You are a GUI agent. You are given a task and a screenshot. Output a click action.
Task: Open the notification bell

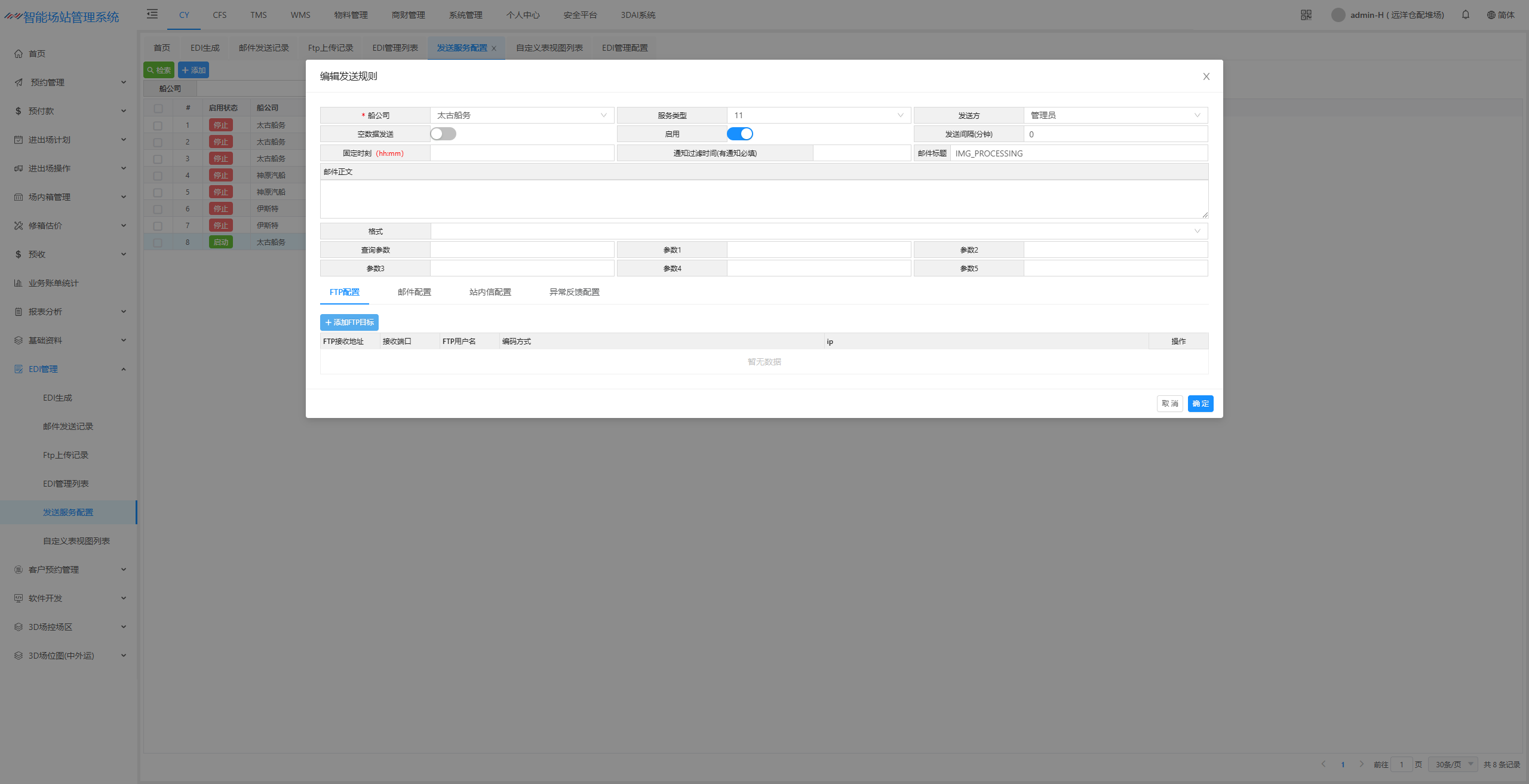pyautogui.click(x=1465, y=15)
